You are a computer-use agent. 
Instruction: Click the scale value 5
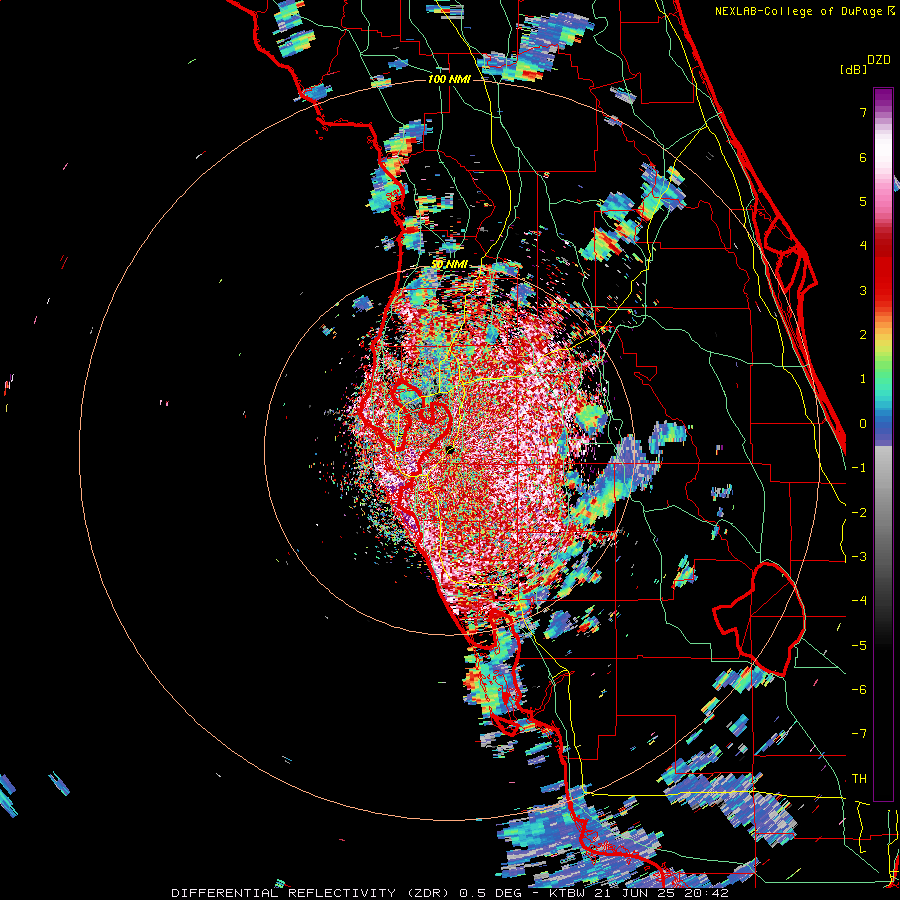tap(863, 201)
